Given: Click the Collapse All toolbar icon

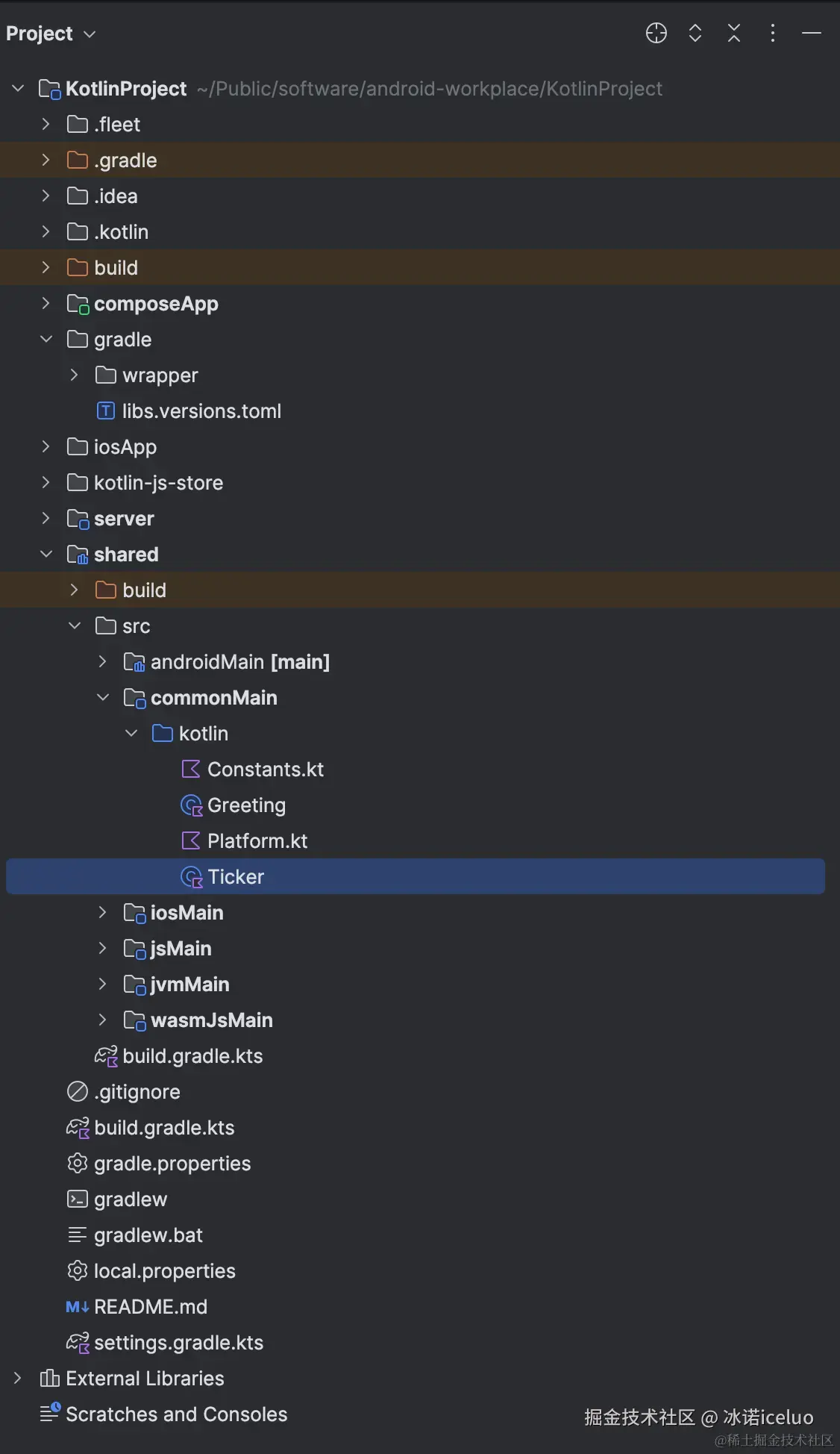Looking at the screenshot, I should coord(734,34).
